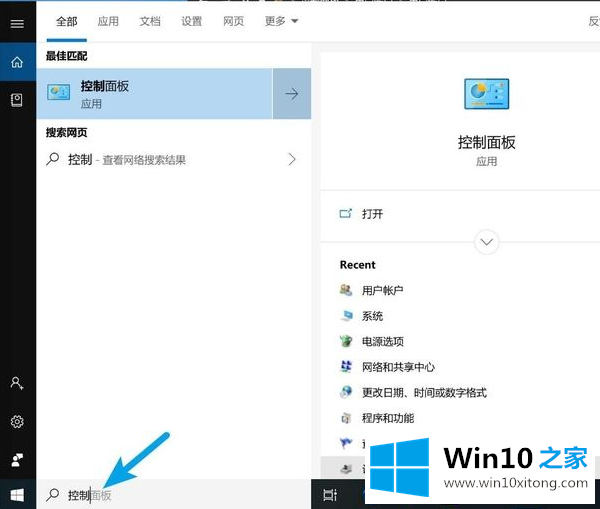This screenshot has height=509, width=600.
Task: Expand the 控制面板 result arrow
Action: [292, 94]
